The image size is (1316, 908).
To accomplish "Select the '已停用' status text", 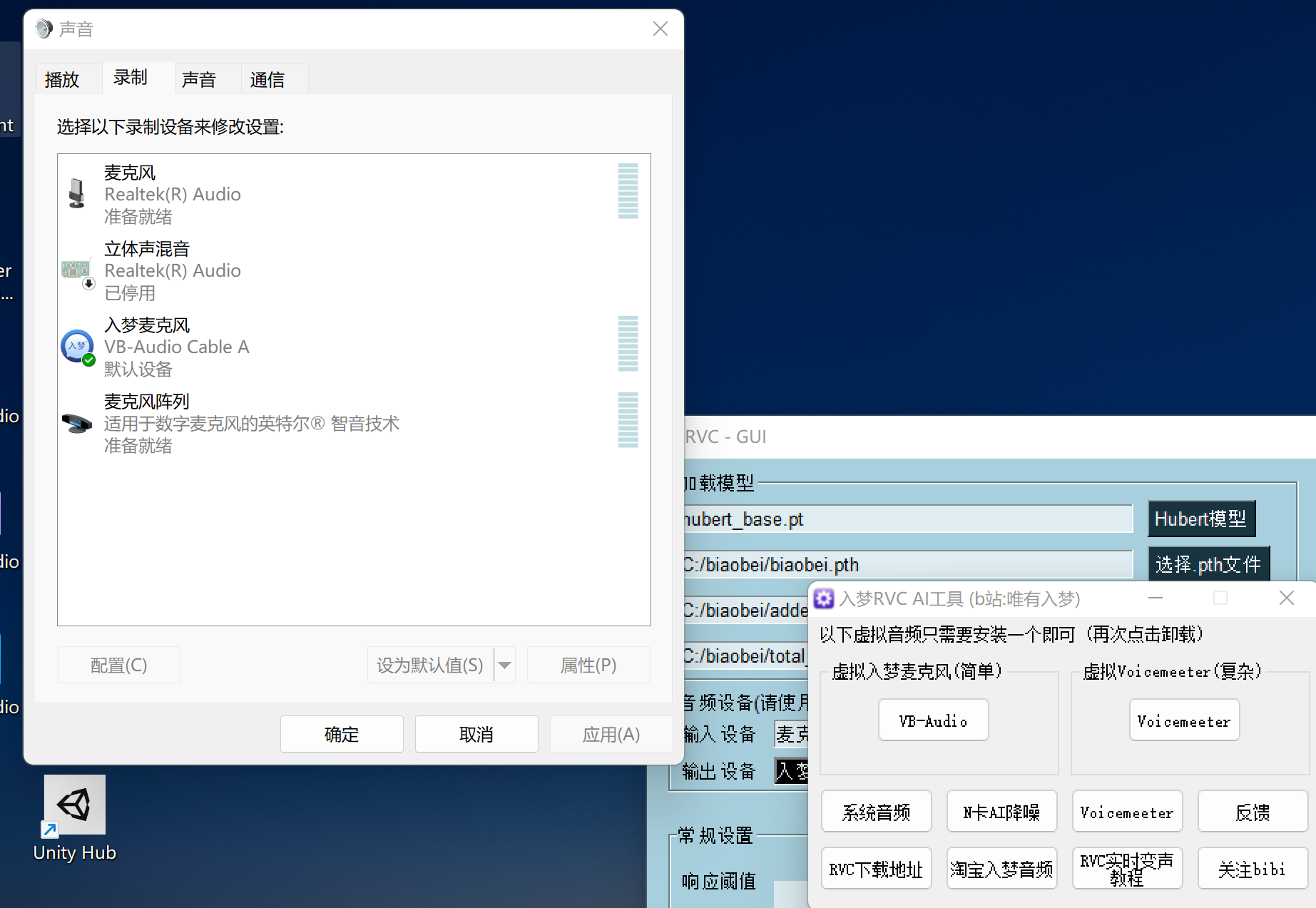I will pos(130,293).
